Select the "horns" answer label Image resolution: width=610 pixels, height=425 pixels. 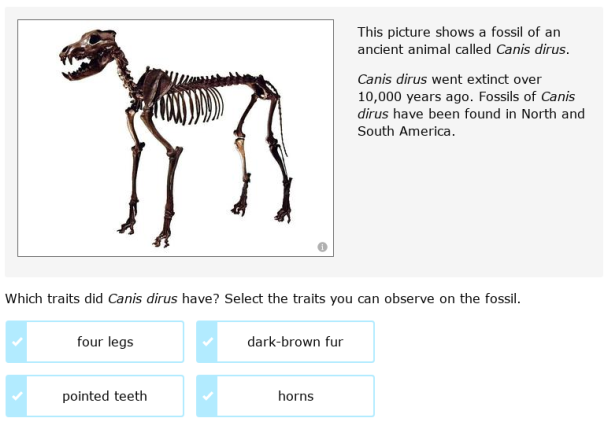[x=295, y=396]
